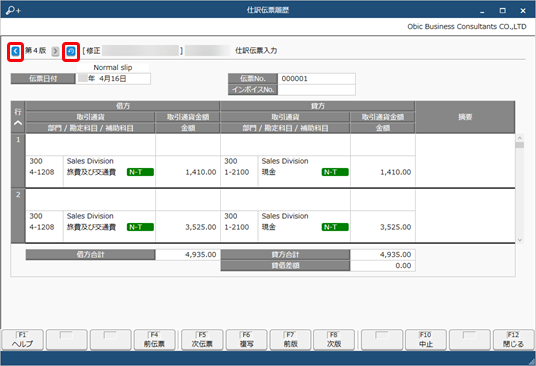Click the F10 中止 button
This screenshot has height=366, width=536.
point(426,340)
